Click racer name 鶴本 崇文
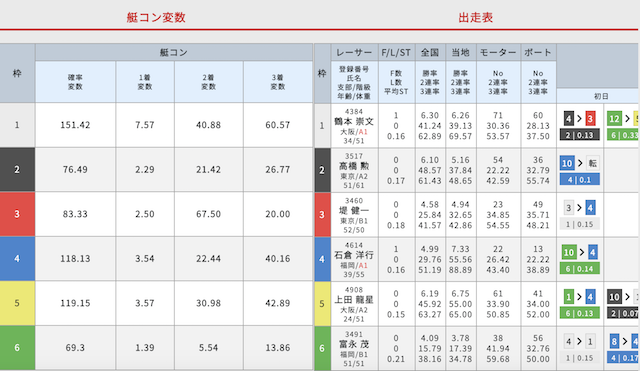The height and width of the screenshot is (371, 640). tap(354, 122)
